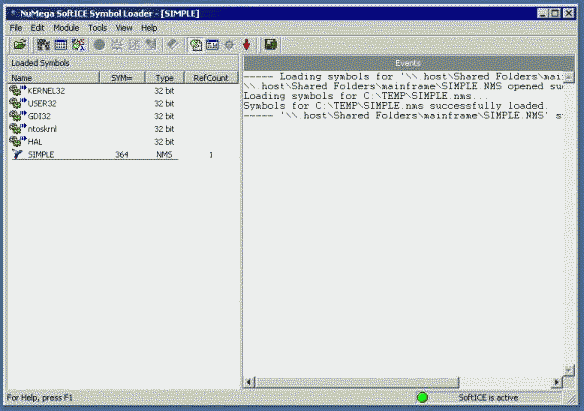Open the Tools menu
The image size is (584, 411).
pyautogui.click(x=98, y=28)
